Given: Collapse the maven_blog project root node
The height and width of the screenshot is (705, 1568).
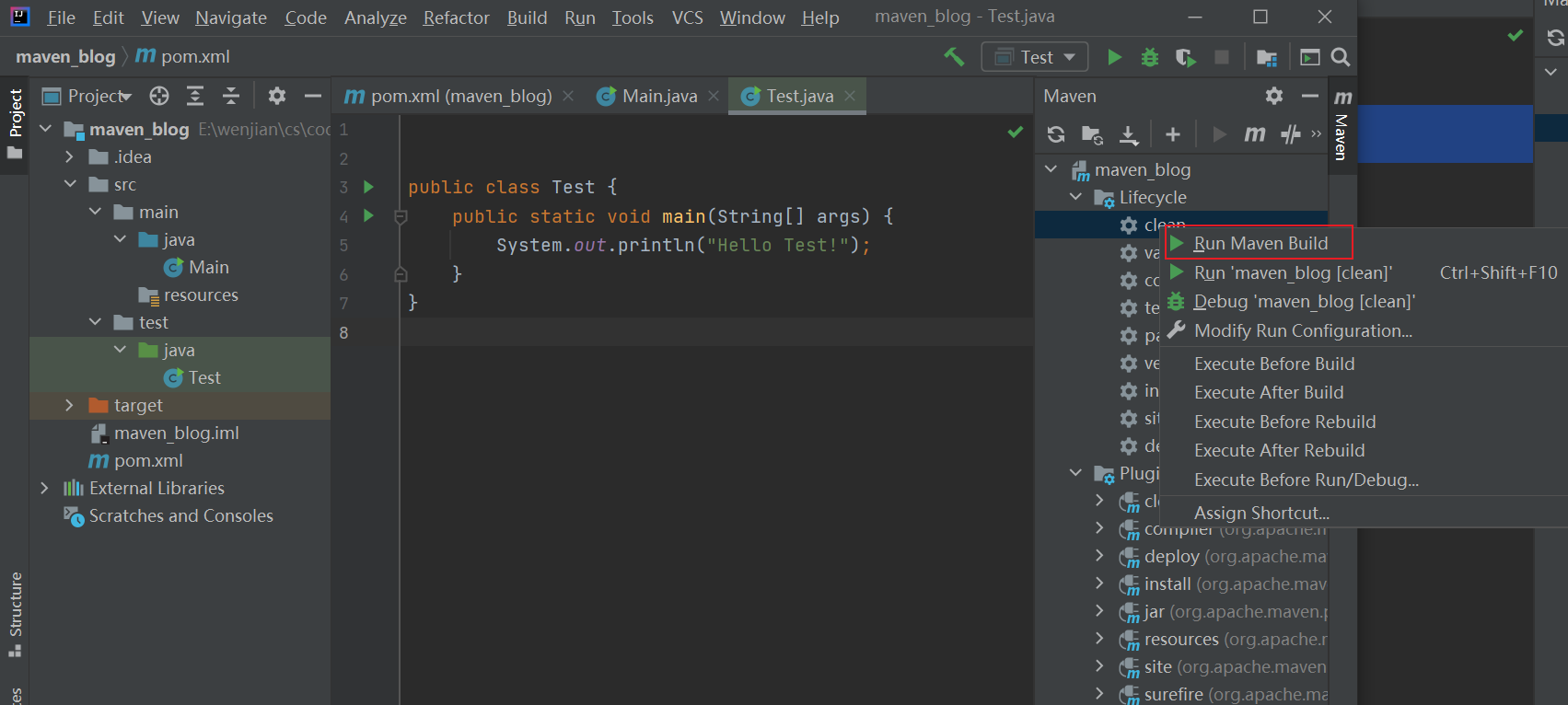Looking at the screenshot, I should [x=45, y=129].
